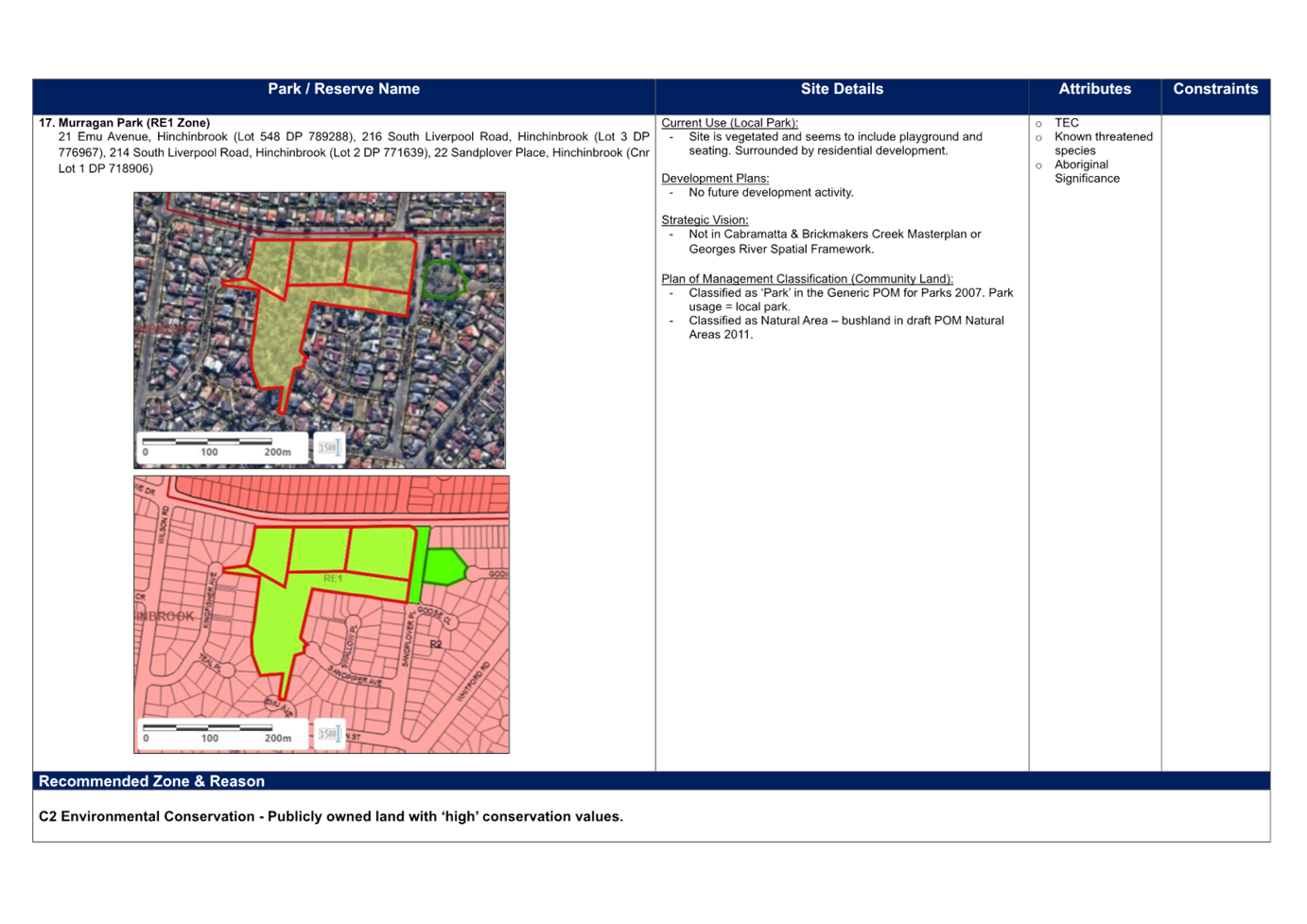This screenshot has width=1307, height=924.
Task: Click the Current Use (Local Park) heading
Action: (x=729, y=123)
